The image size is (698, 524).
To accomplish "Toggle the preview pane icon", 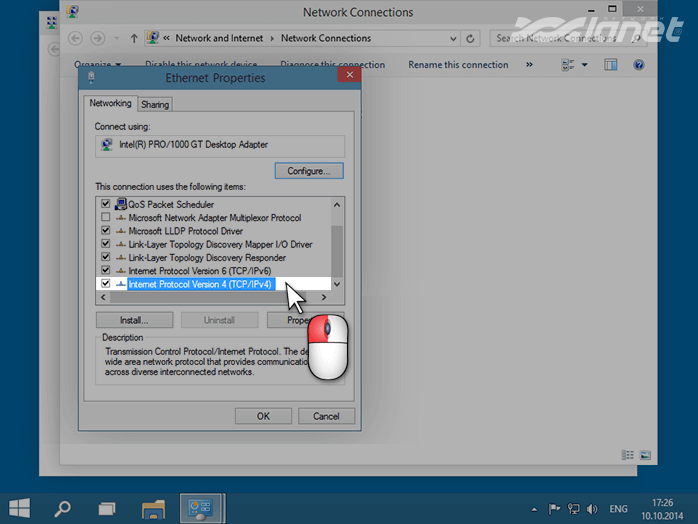I will point(610,65).
